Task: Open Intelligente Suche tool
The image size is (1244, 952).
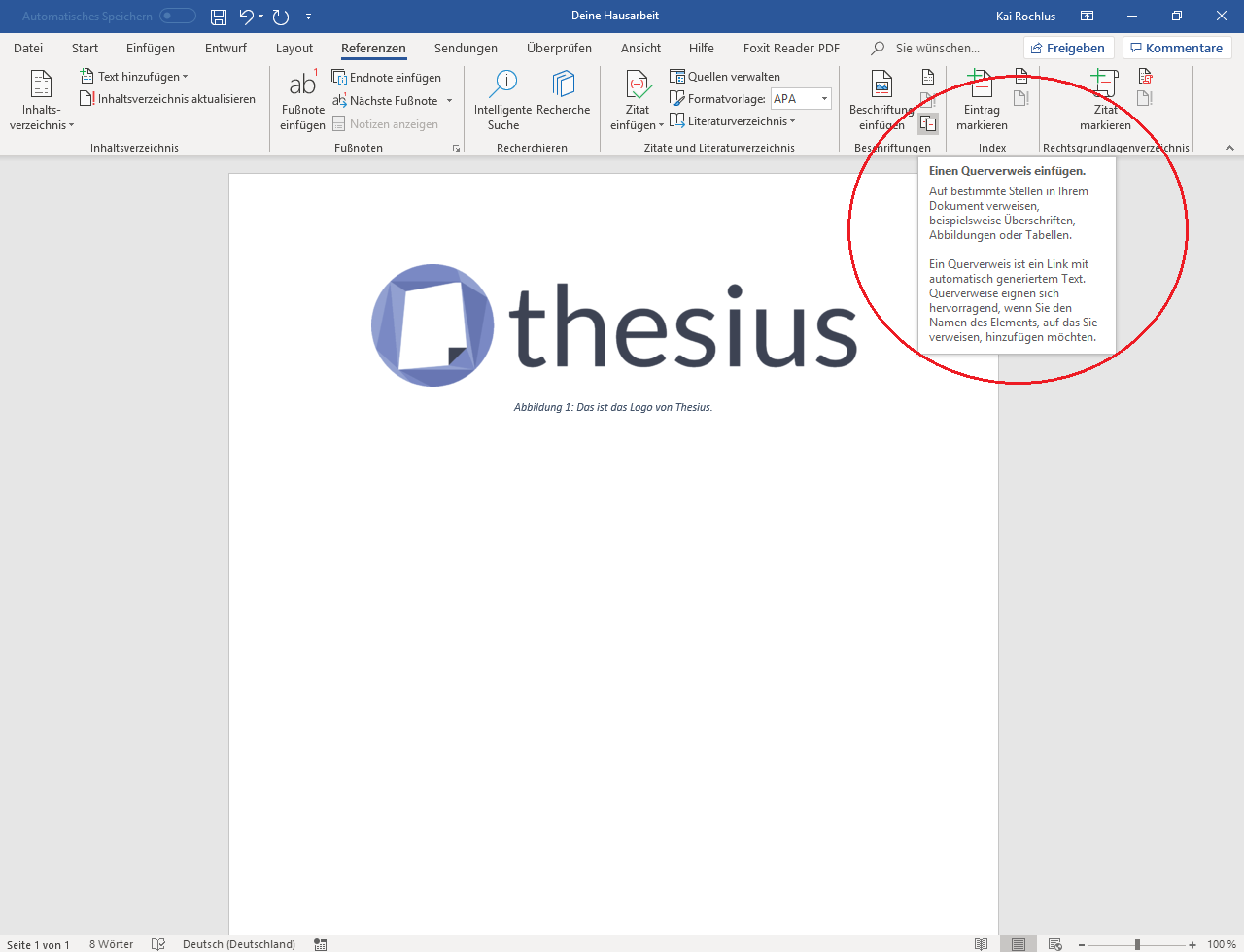Action: (x=502, y=85)
